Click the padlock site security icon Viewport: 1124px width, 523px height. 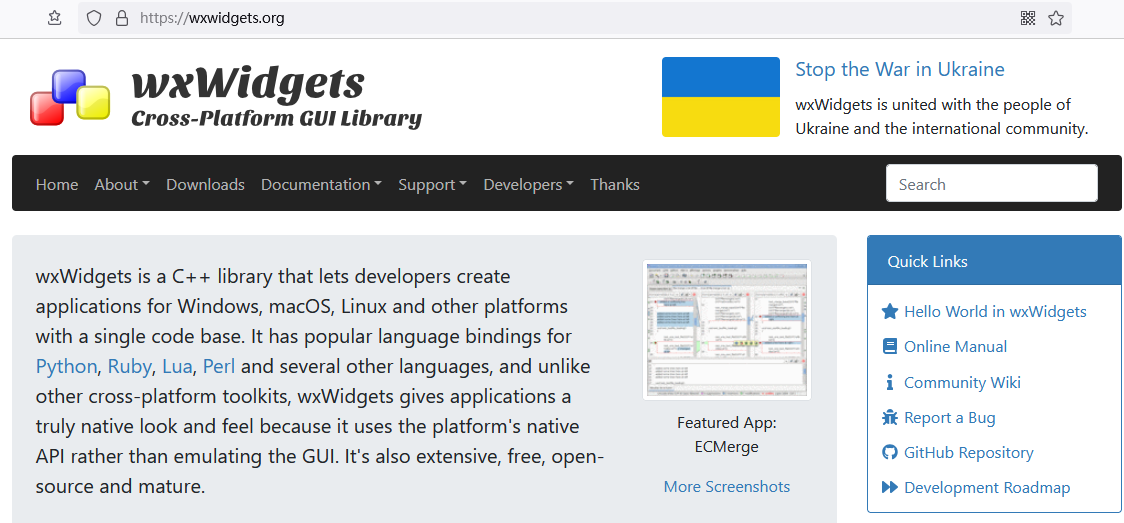tap(122, 19)
